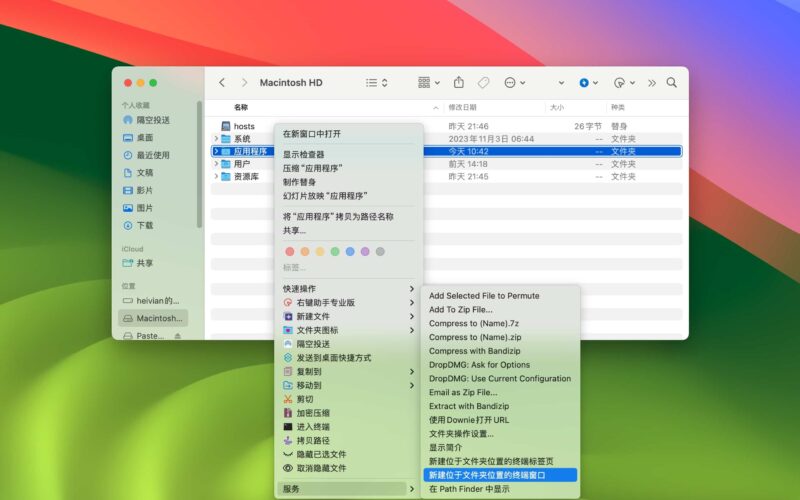
Task: Switch view using the list view icon
Action: coord(377,83)
